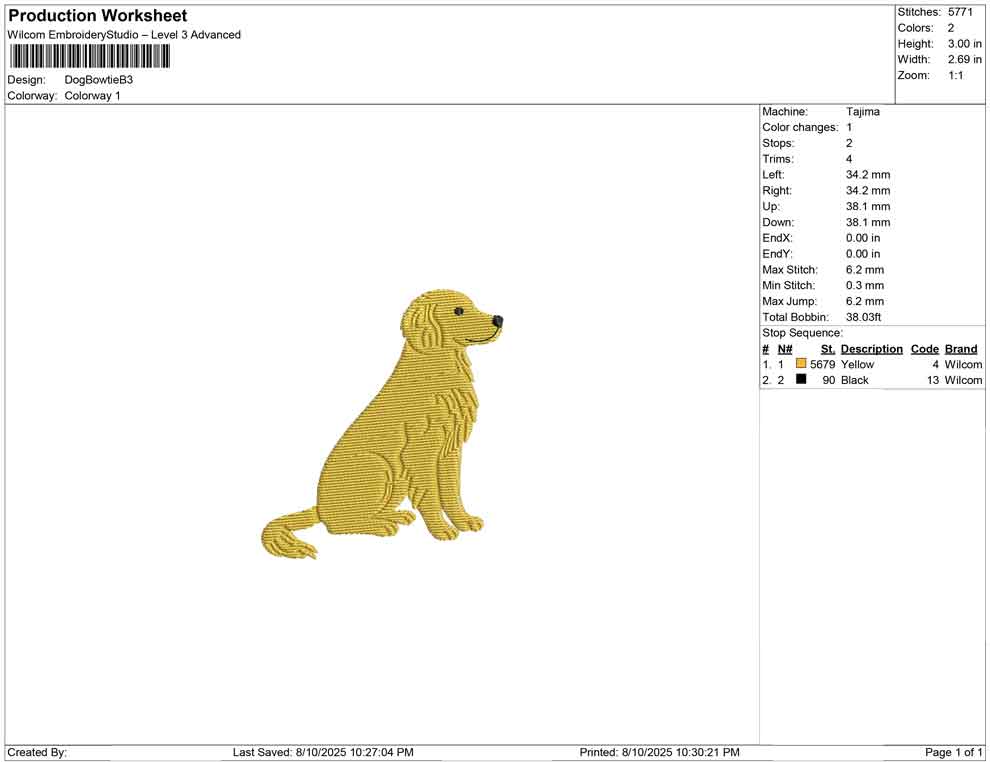990x762 pixels.
Task: Click the Down value '38.1 mm'
Action: (x=868, y=222)
